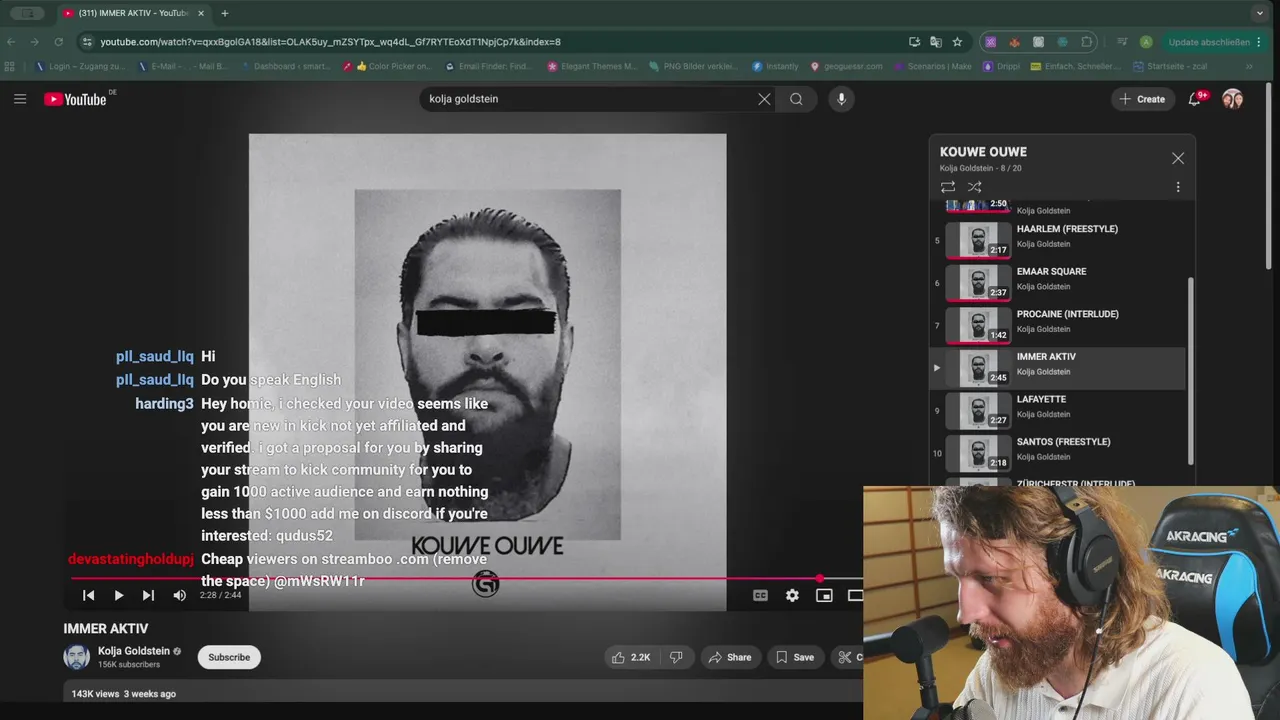Screen dimensions: 1280x720
Task: Open the notifications bell
Action: 1195,99
